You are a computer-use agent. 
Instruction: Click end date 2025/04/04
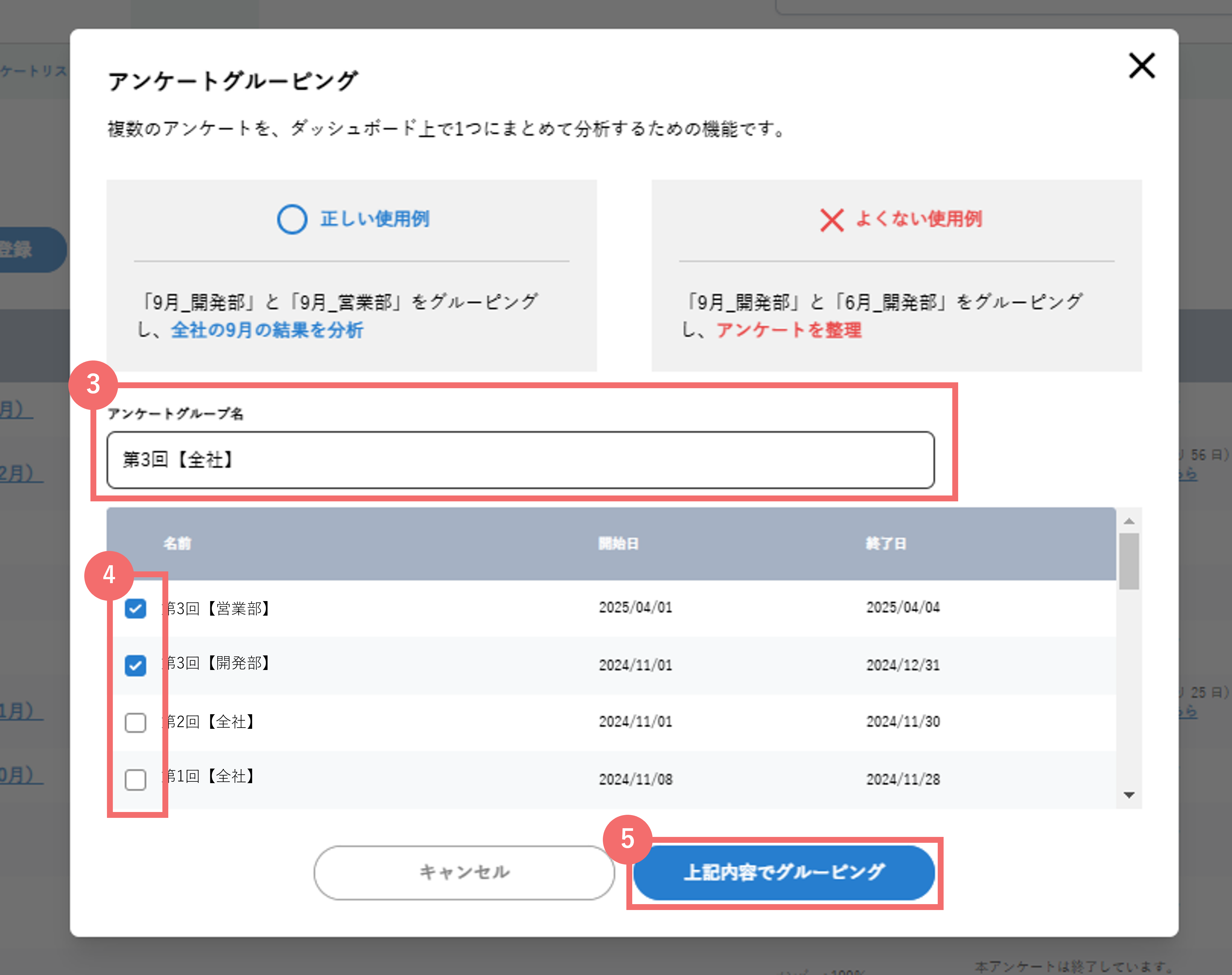[903, 607]
